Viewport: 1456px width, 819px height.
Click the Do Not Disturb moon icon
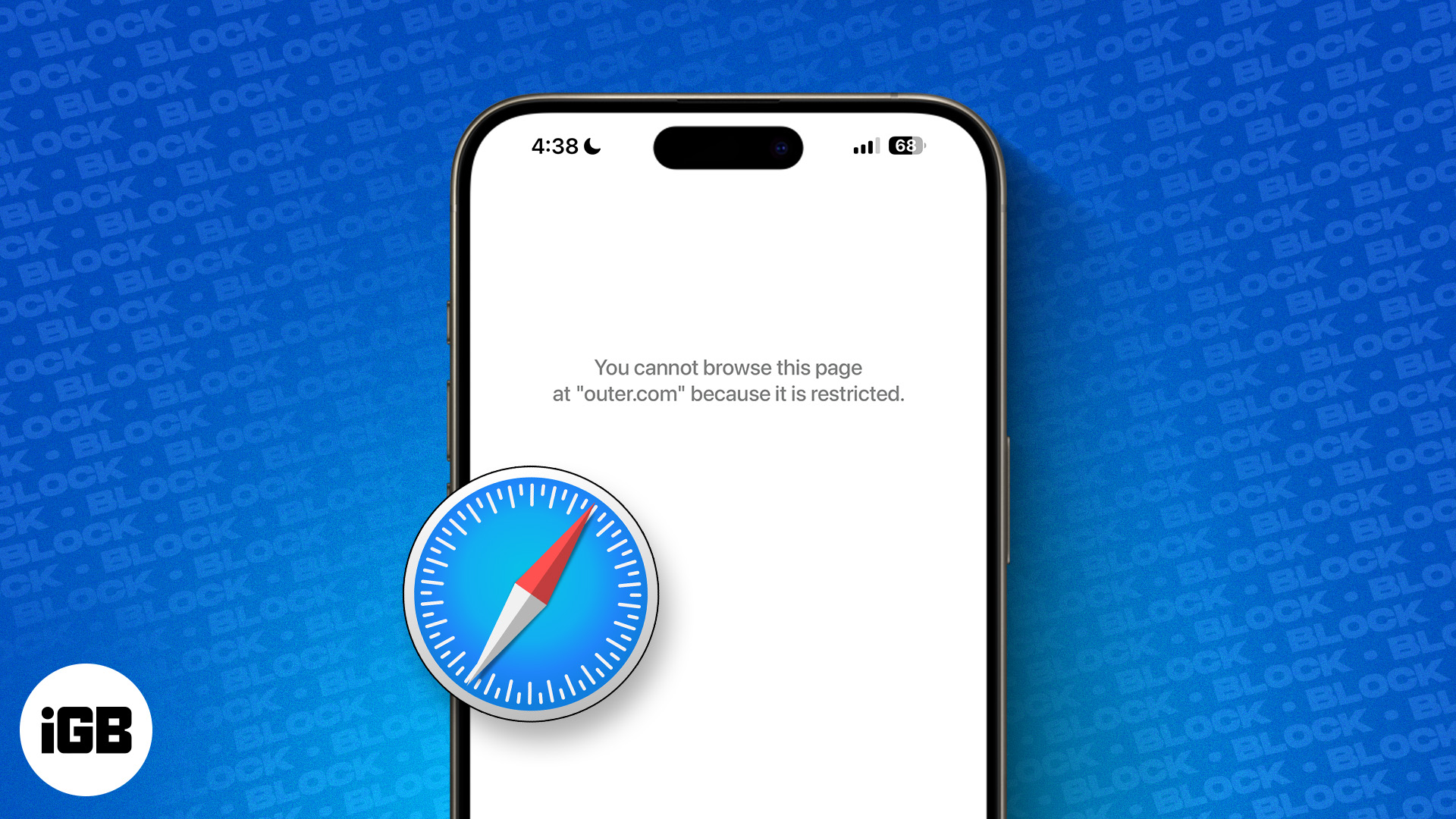[596, 146]
